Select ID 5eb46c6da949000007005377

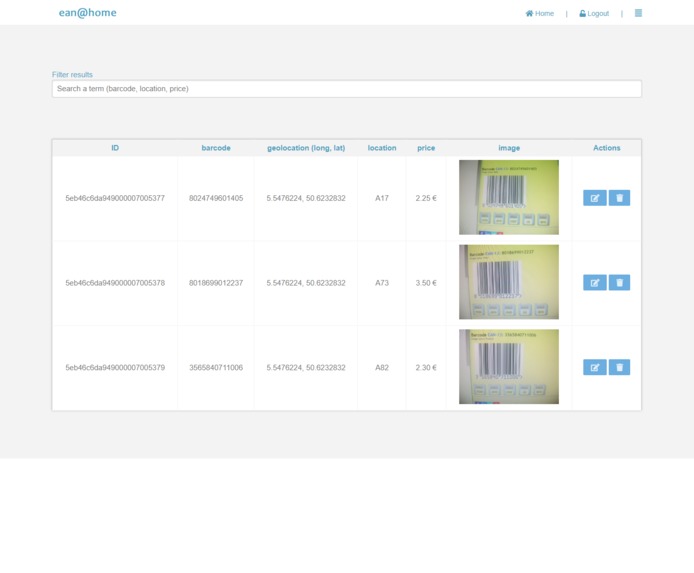115,198
